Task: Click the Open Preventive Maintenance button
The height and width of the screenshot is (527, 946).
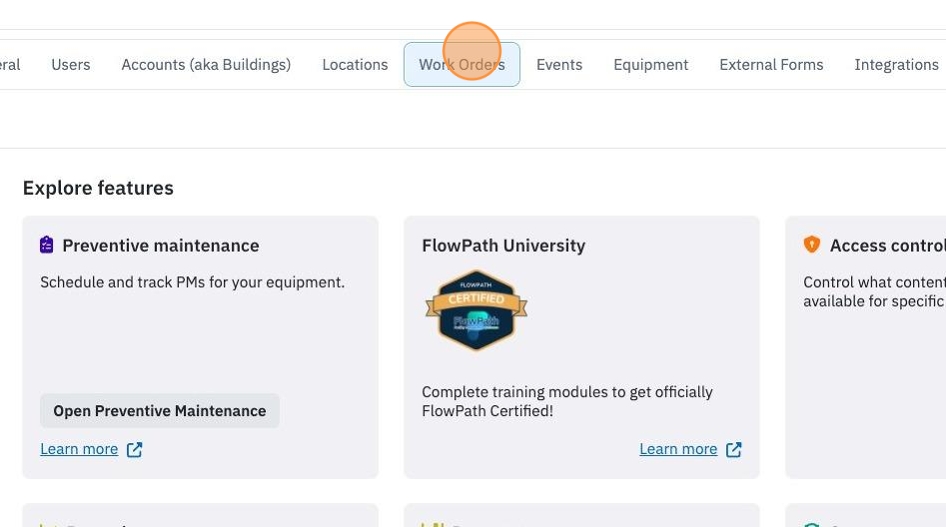Action: click(160, 411)
